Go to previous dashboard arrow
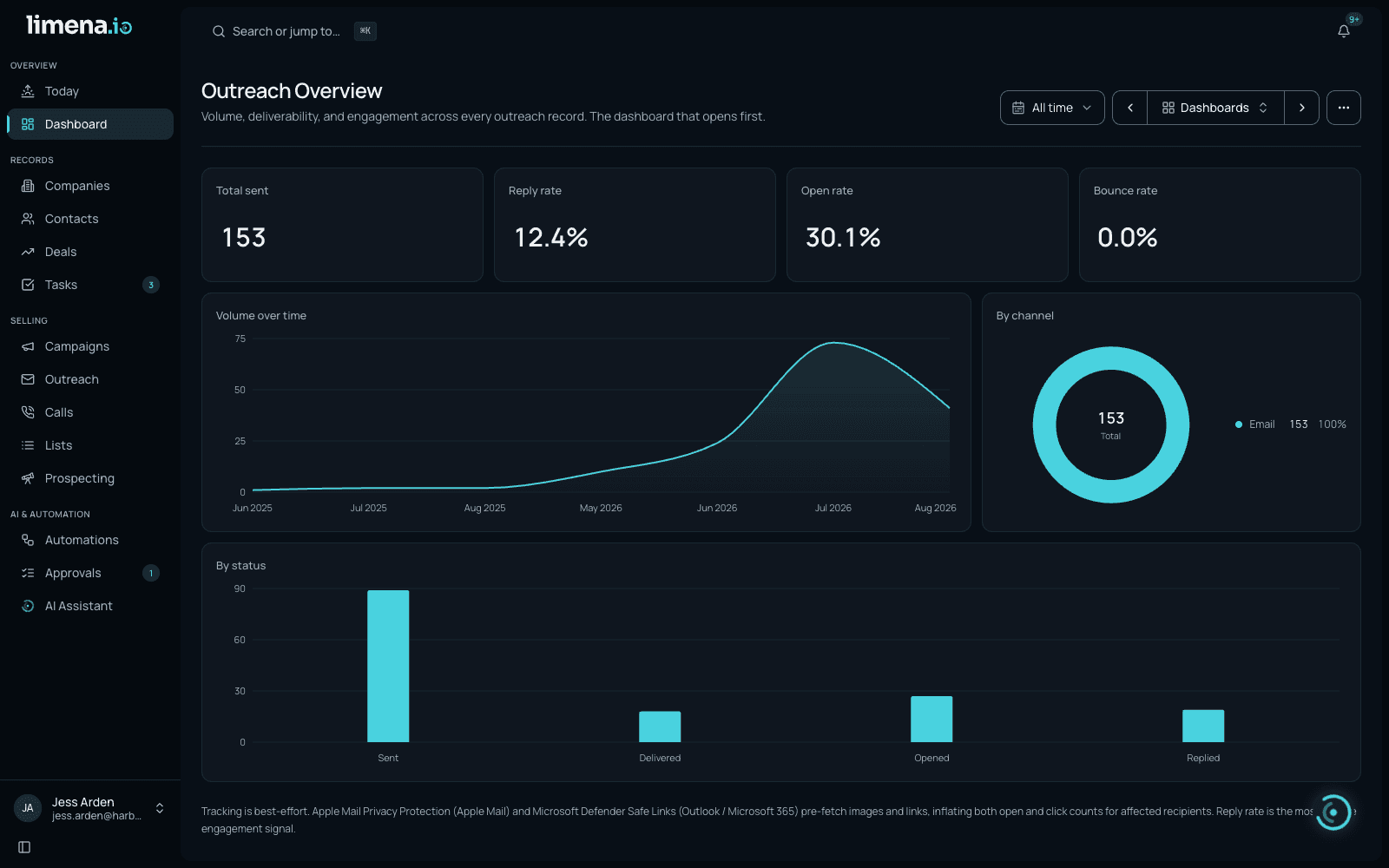 point(1130,108)
